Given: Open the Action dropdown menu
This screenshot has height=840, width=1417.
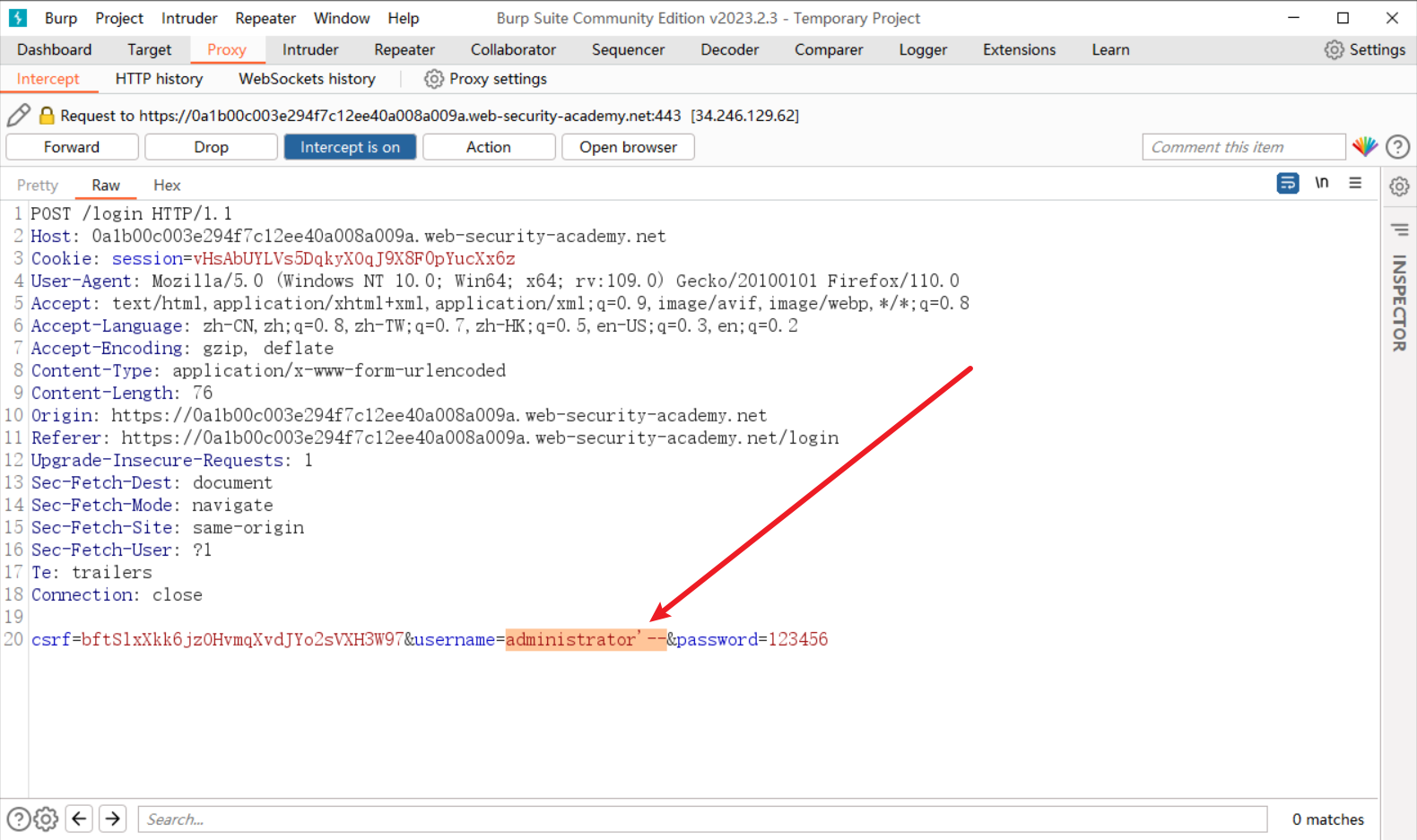Looking at the screenshot, I should point(488,147).
